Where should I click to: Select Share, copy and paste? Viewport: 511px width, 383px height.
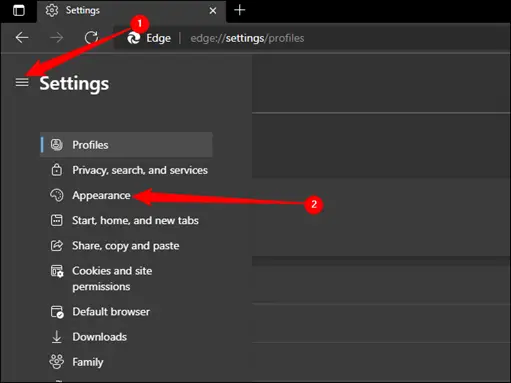coord(126,246)
